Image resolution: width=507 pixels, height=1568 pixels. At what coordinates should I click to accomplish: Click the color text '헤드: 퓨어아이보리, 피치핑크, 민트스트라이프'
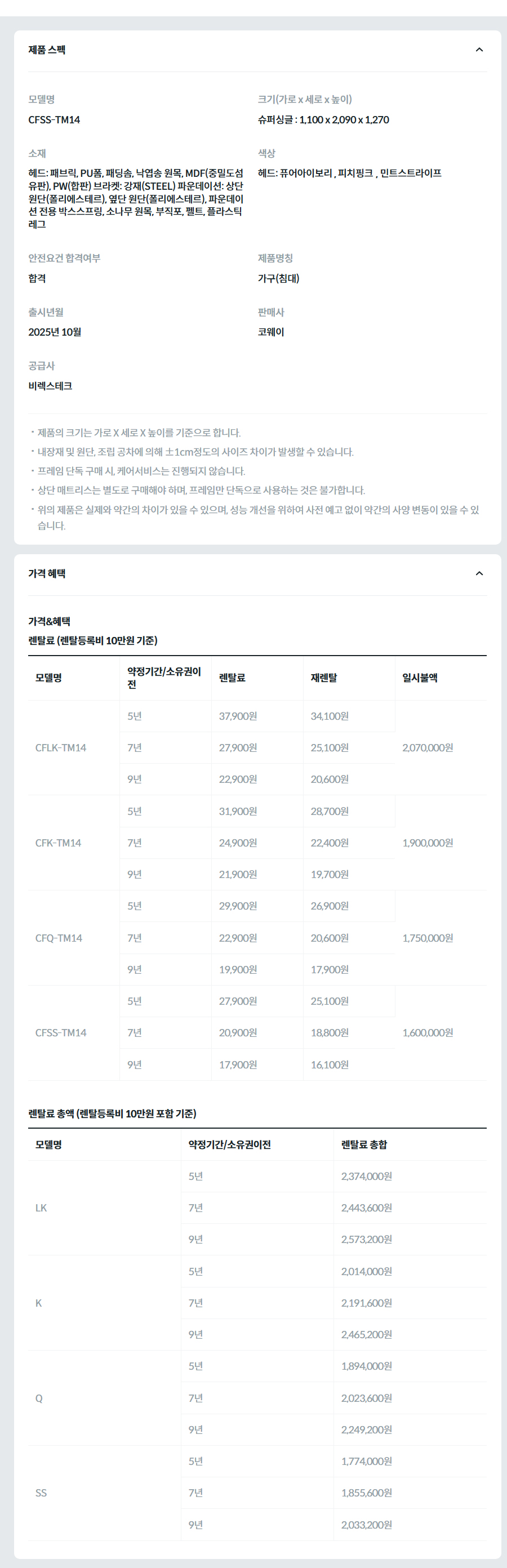(x=349, y=173)
